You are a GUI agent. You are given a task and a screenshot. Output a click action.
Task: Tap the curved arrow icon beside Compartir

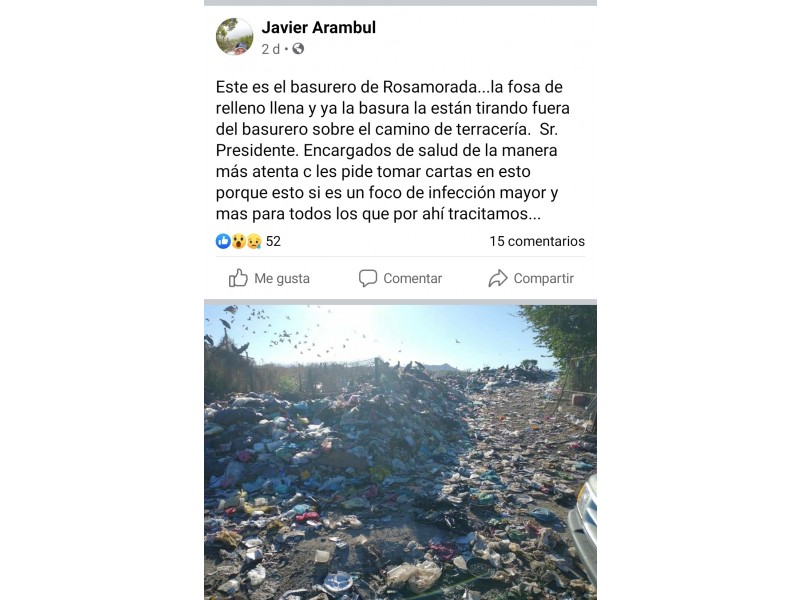(497, 278)
